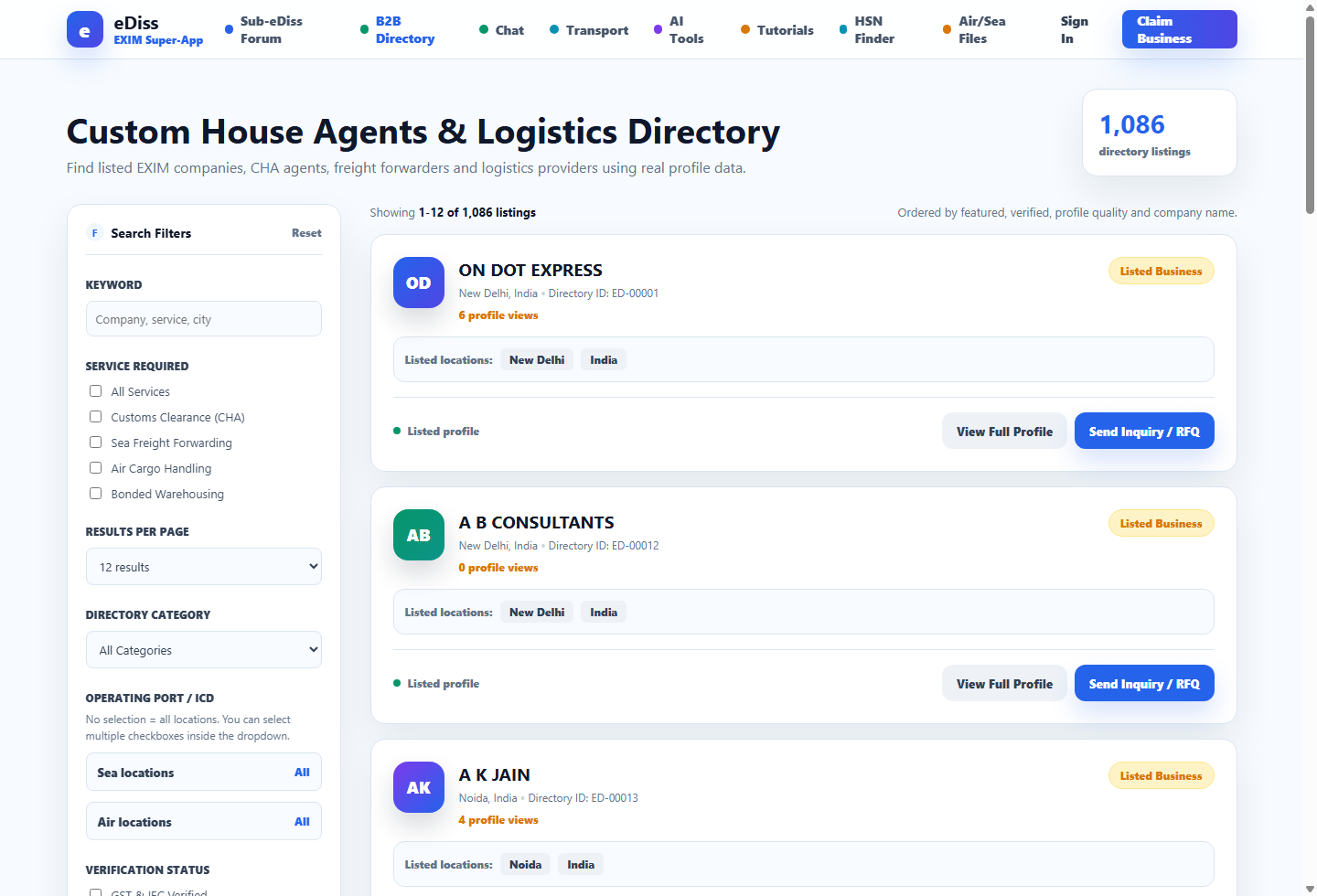Viewport: 1317px width, 896px height.
Task: Click the OD avatar of ON DOT EXPRESS
Action: (419, 283)
